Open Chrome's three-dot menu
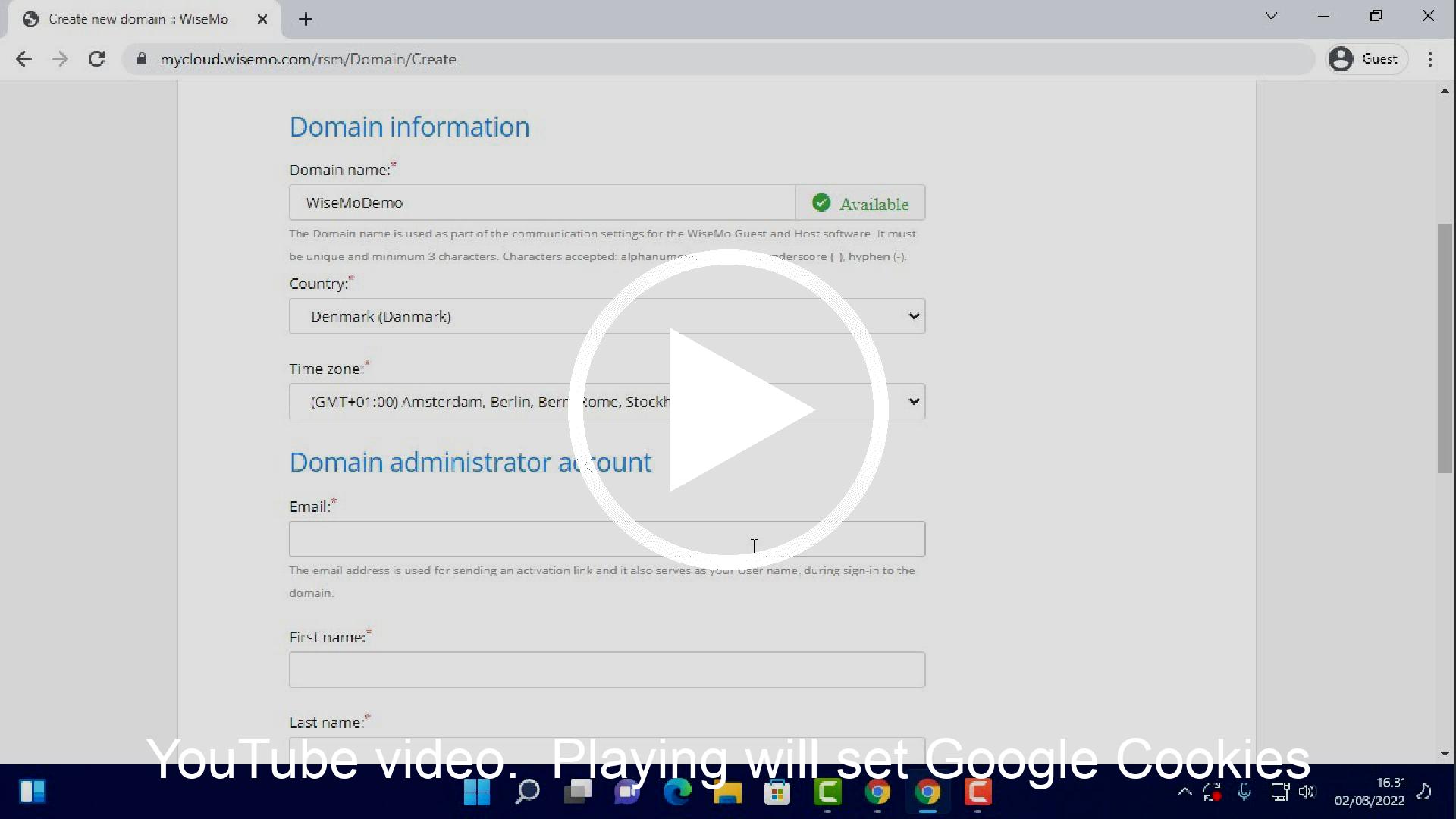1456x819 pixels. (x=1430, y=59)
